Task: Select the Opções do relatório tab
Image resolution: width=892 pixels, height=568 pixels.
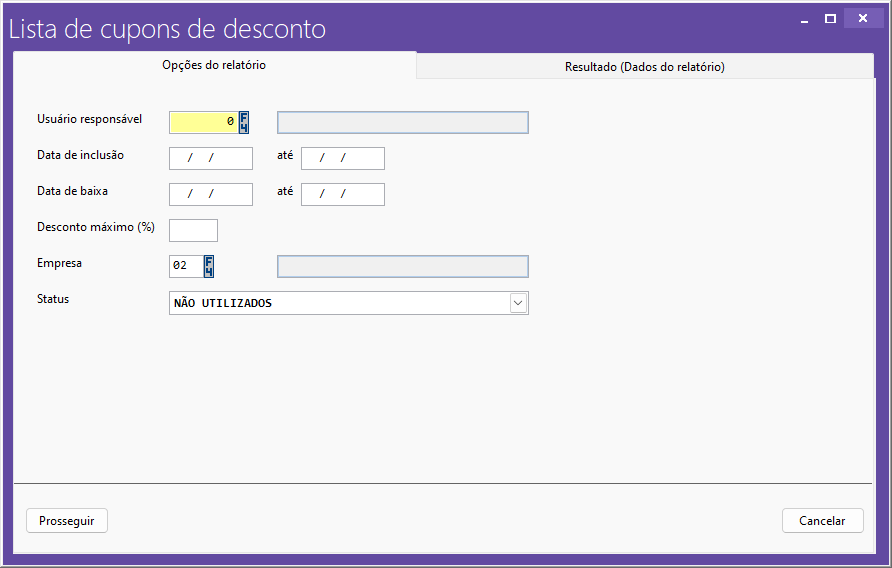Action: tap(214, 65)
